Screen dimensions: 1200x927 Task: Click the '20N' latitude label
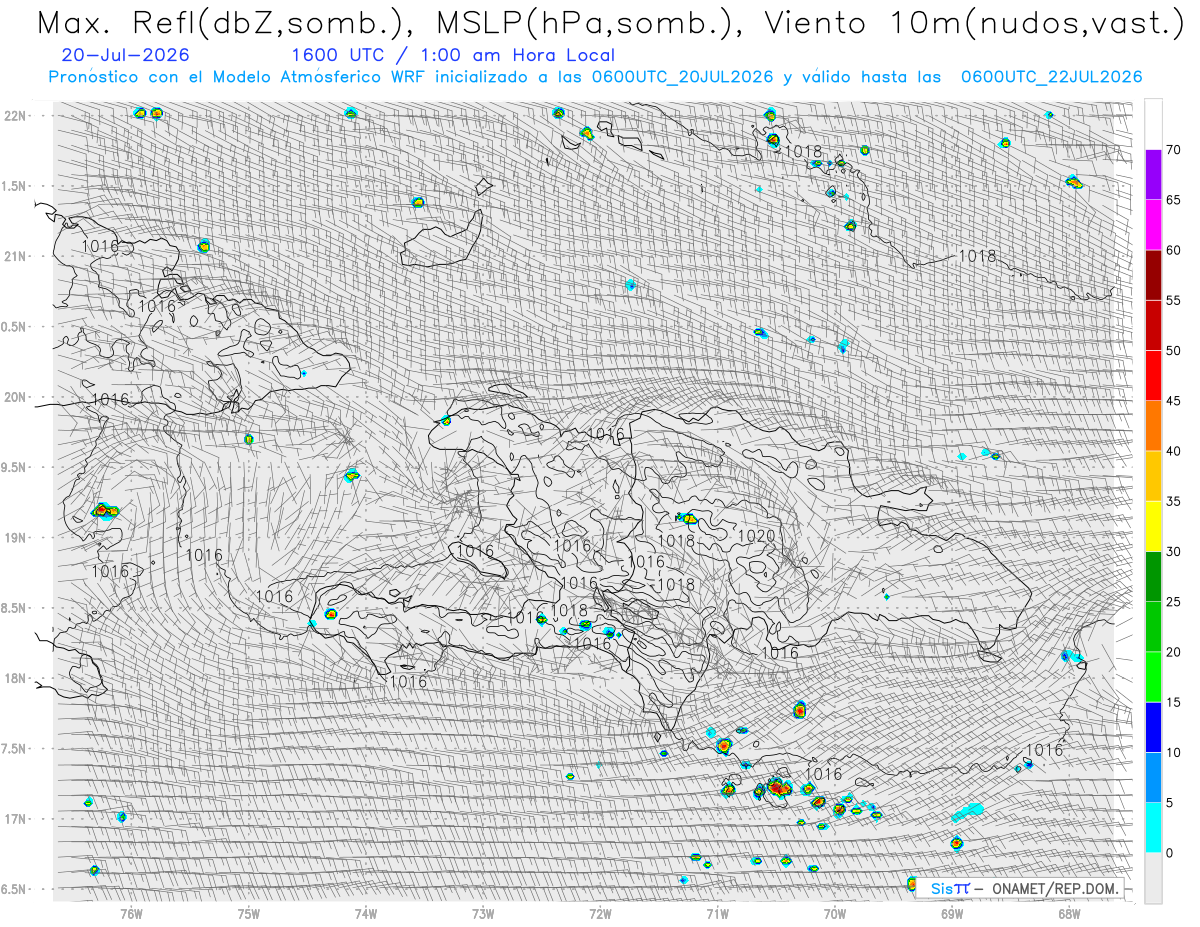14,397
